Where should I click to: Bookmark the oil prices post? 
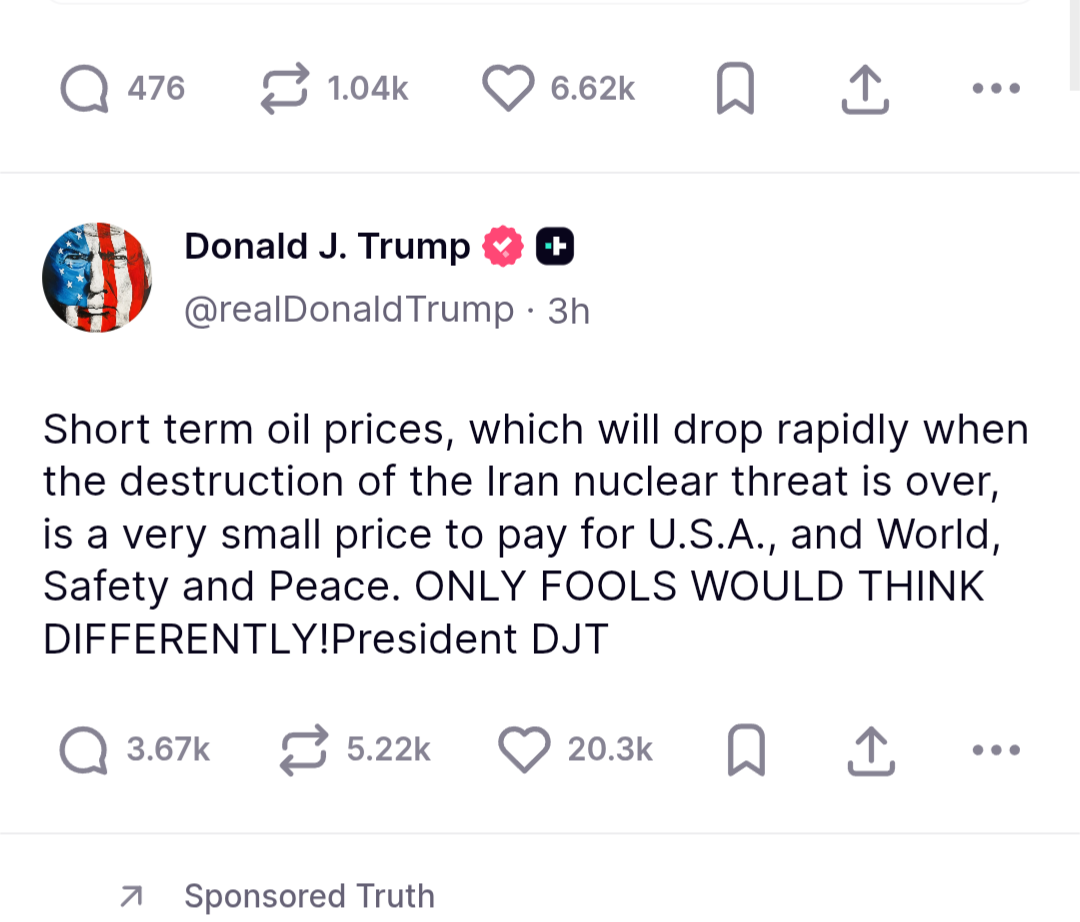[x=746, y=751]
